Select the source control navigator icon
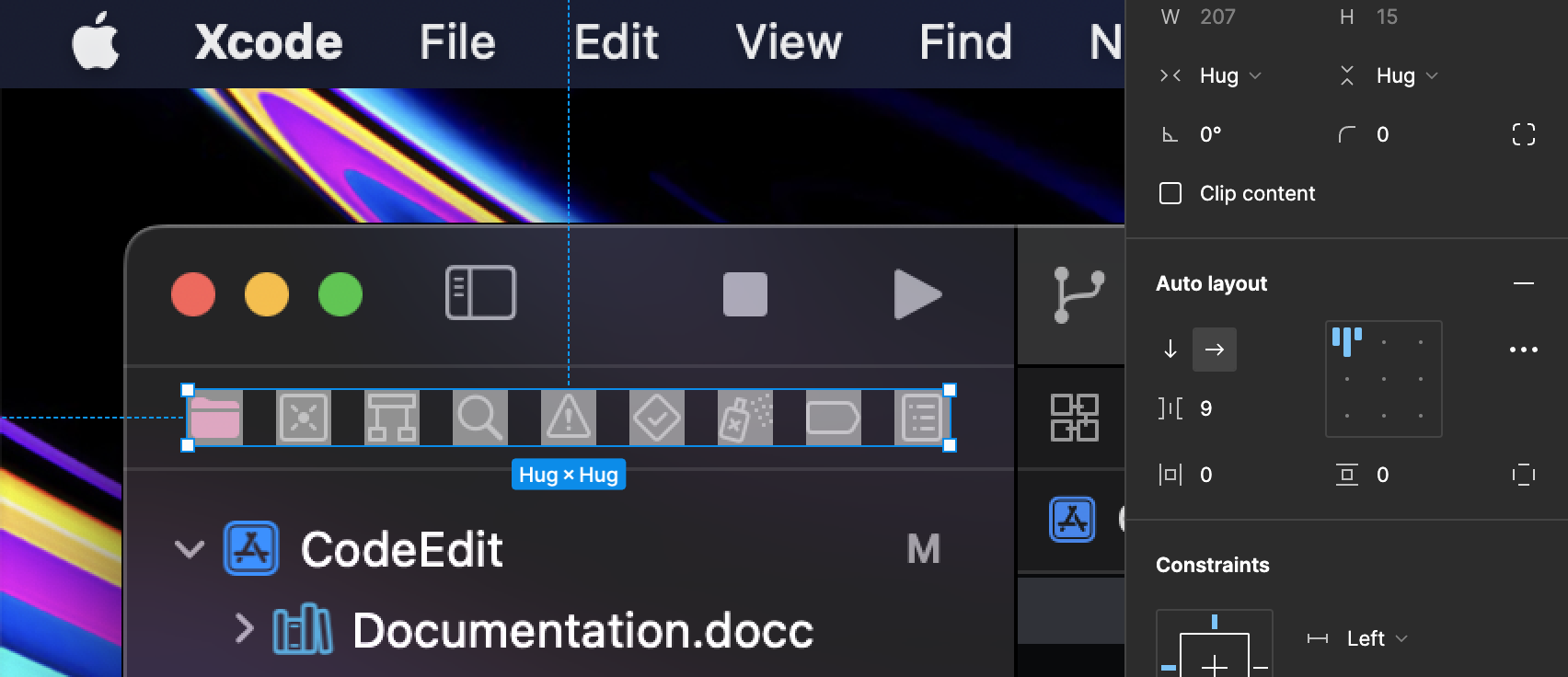This screenshot has height=677, width=1568. pyautogui.click(x=304, y=418)
